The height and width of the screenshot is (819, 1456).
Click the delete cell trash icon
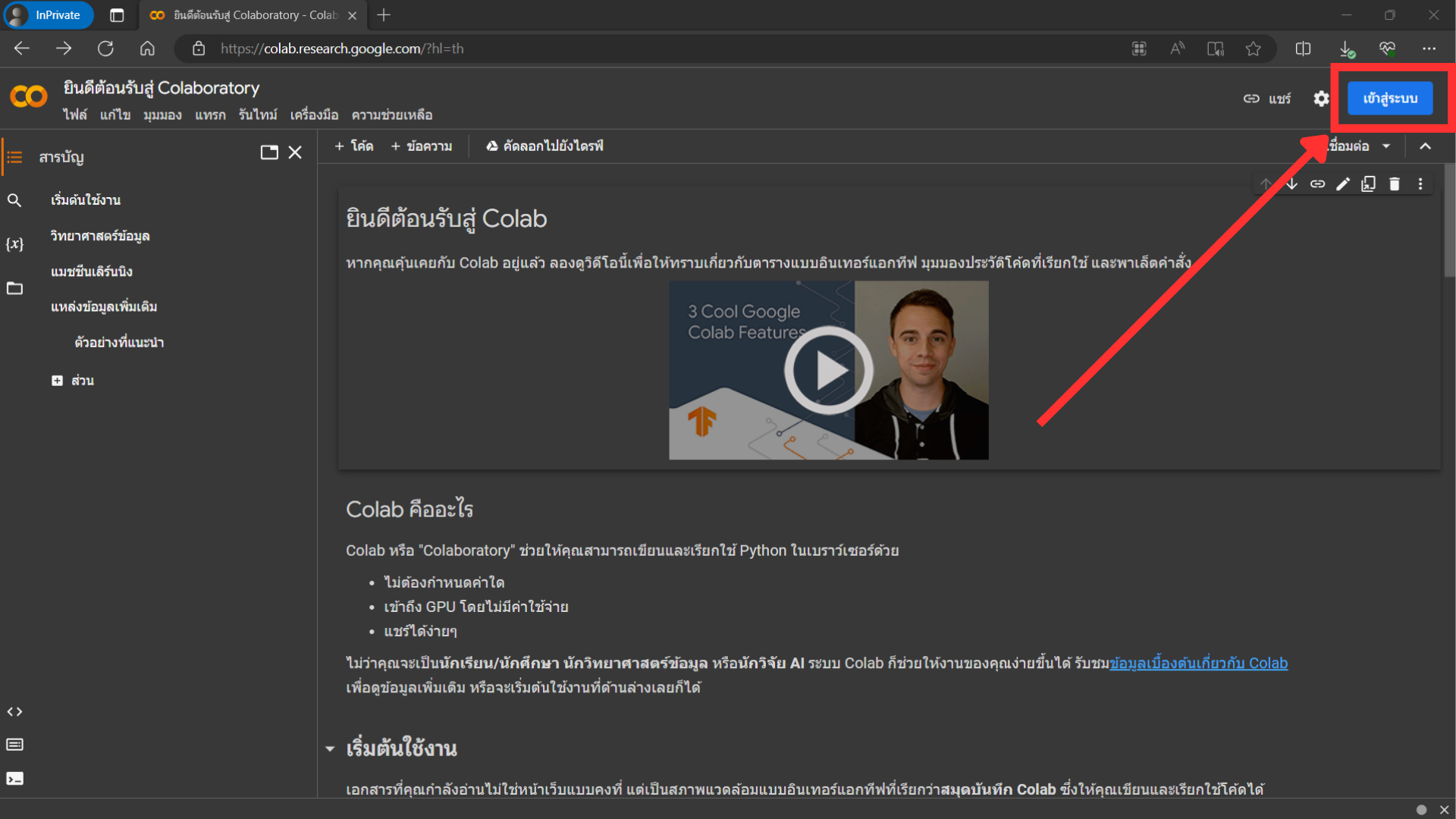(x=1394, y=184)
